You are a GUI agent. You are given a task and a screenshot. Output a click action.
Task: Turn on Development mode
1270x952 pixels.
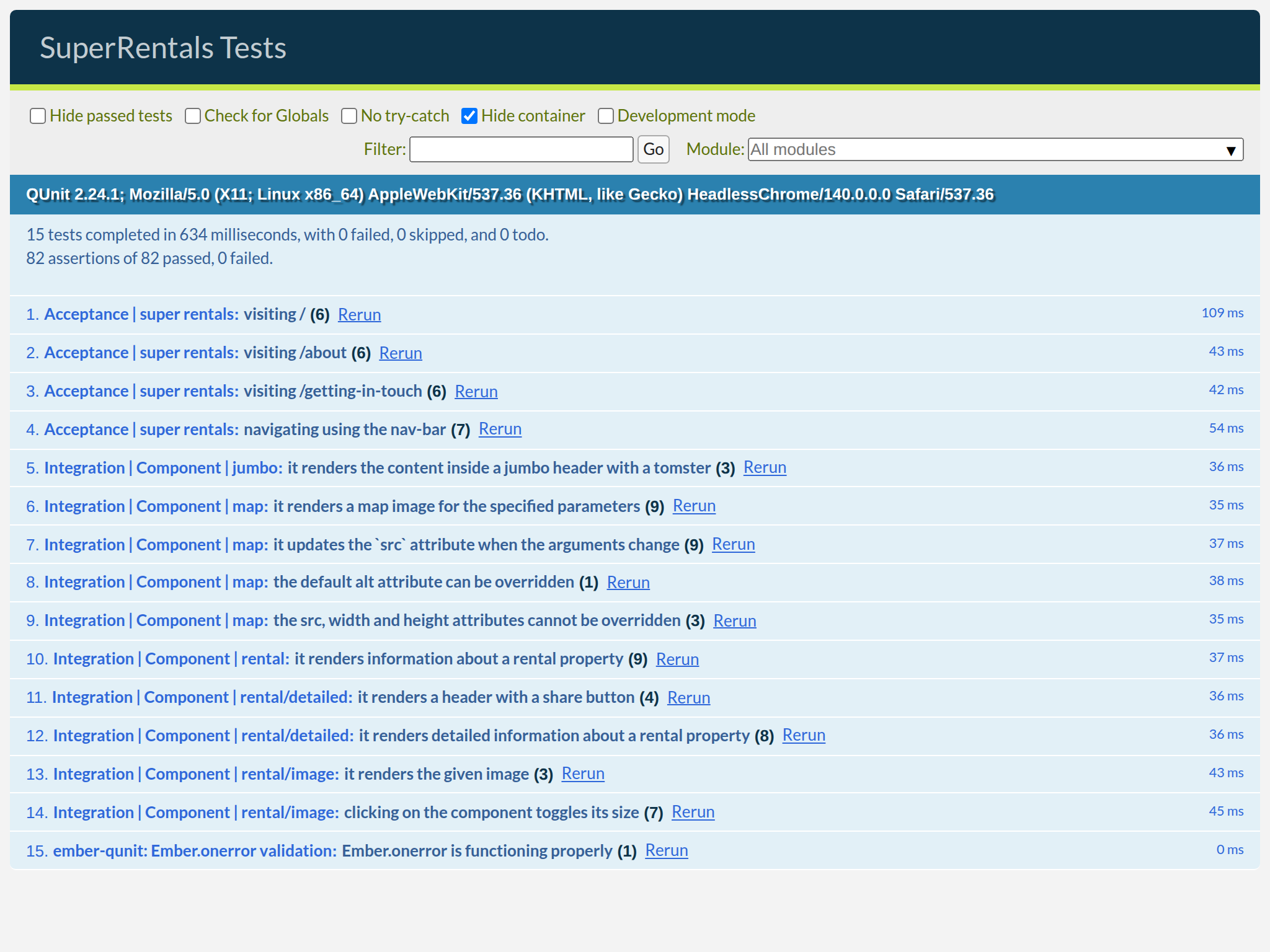coord(605,115)
